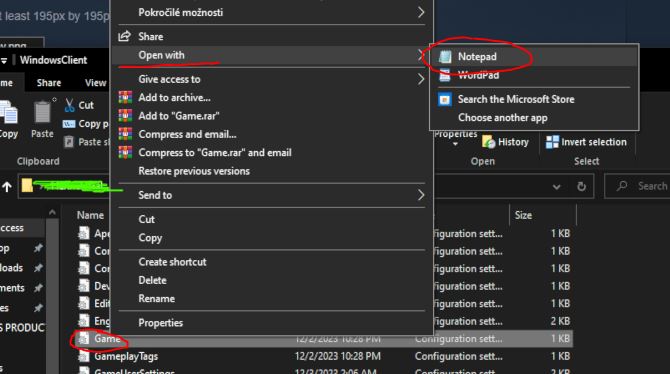Image resolution: width=670 pixels, height=374 pixels.
Task: Click the 2 KB size cell
Action: click(560, 321)
